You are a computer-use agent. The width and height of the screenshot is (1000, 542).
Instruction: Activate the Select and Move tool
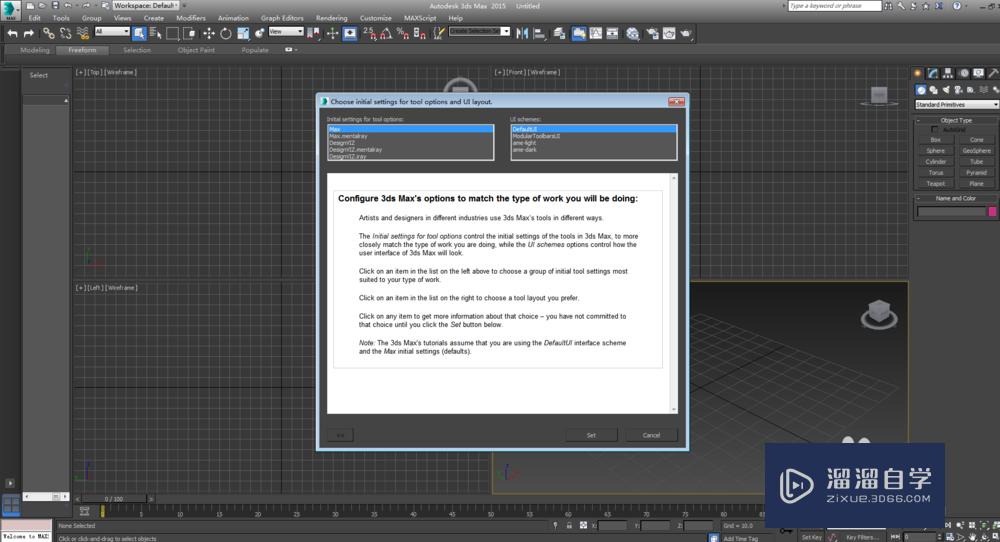coord(209,33)
